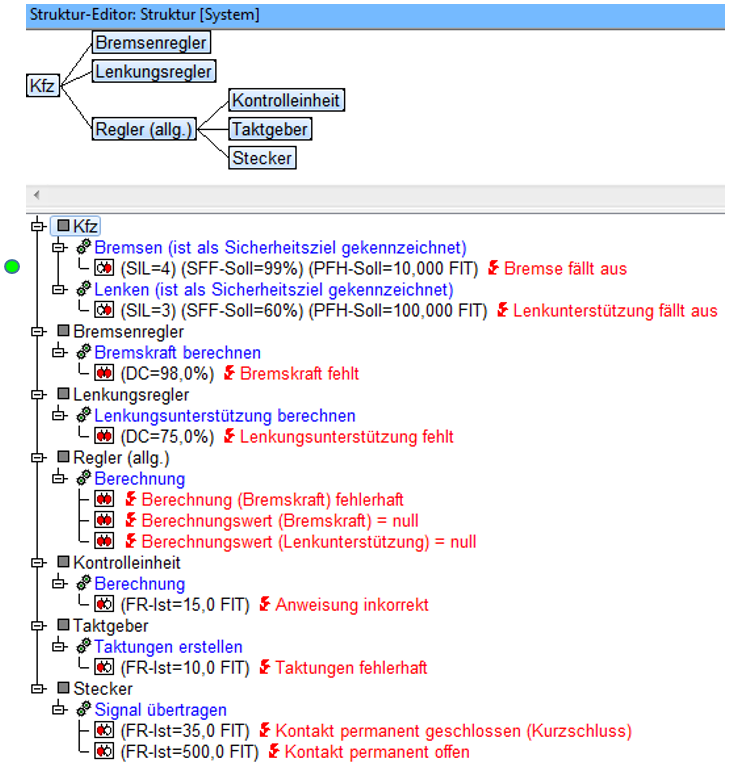
Task: Collapse the Kfz root tree node
Action: pyautogui.click(x=37, y=226)
